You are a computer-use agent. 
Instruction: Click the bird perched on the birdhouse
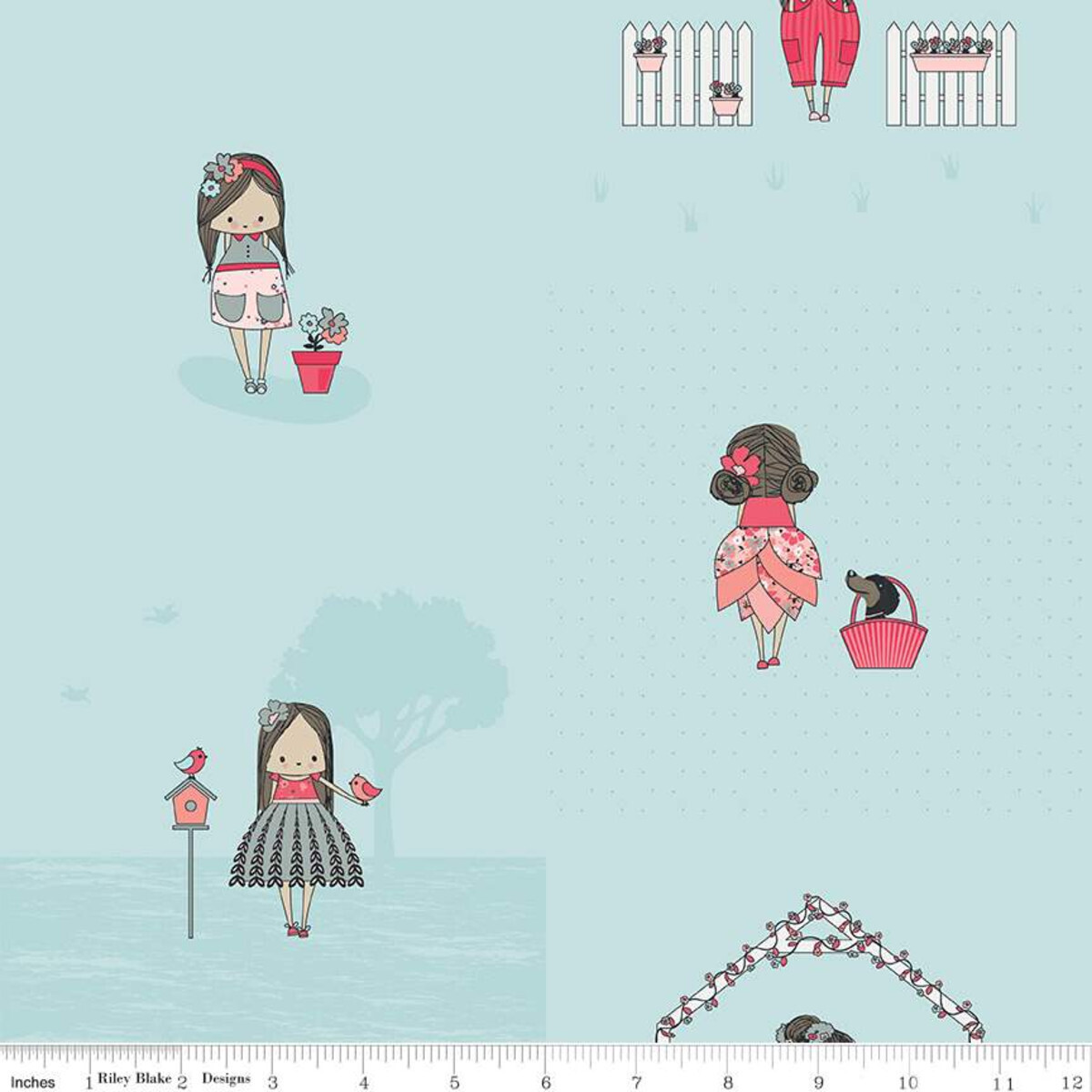coord(190,761)
